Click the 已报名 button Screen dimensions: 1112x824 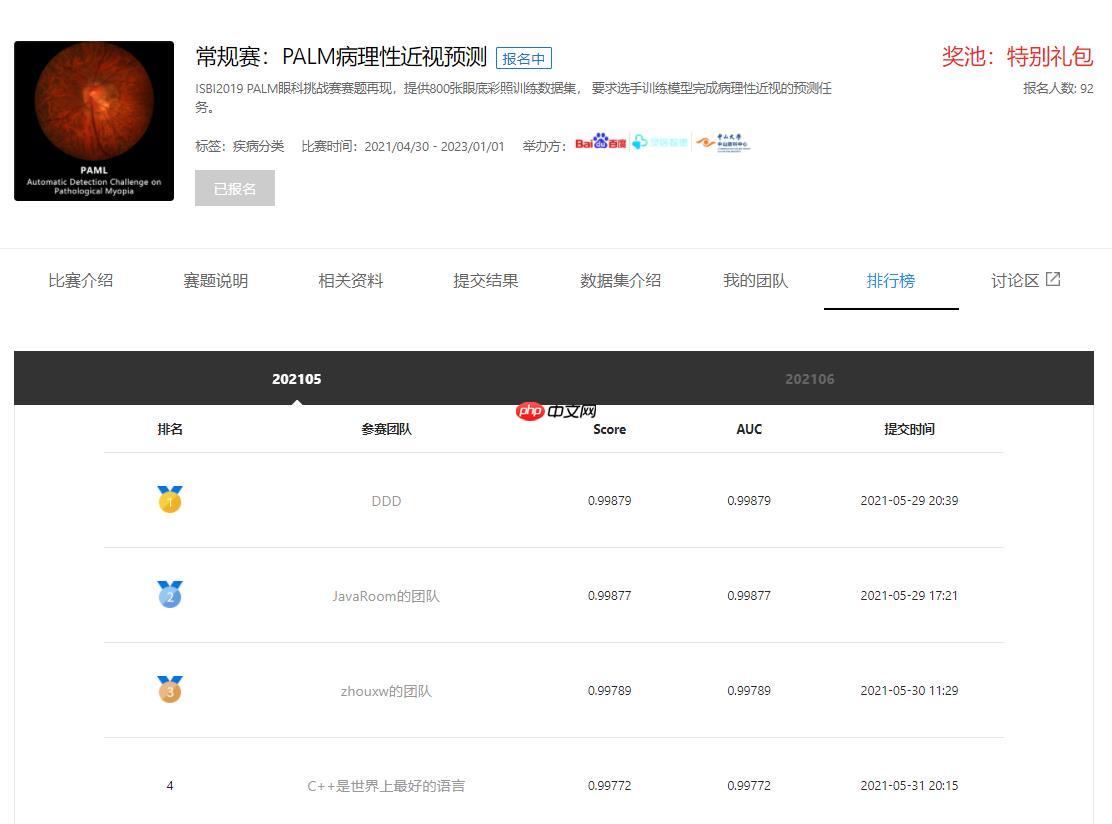pos(234,187)
